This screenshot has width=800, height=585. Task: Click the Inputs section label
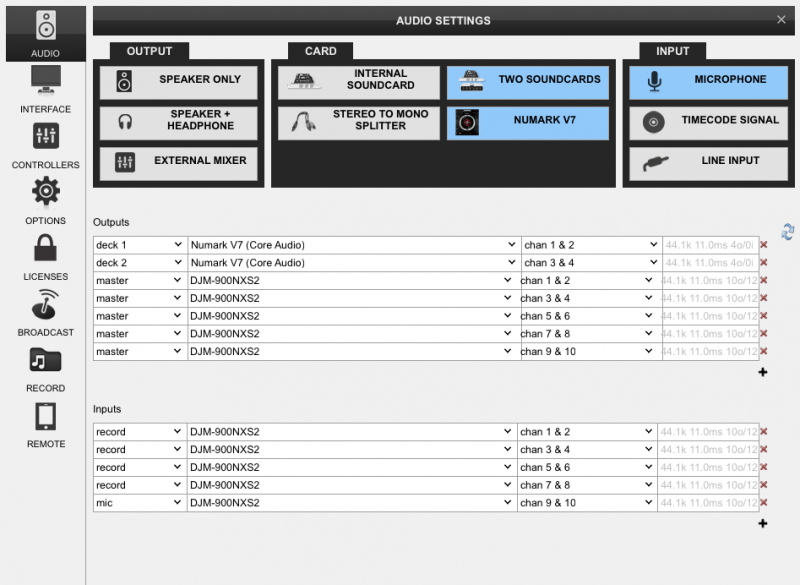click(107, 409)
